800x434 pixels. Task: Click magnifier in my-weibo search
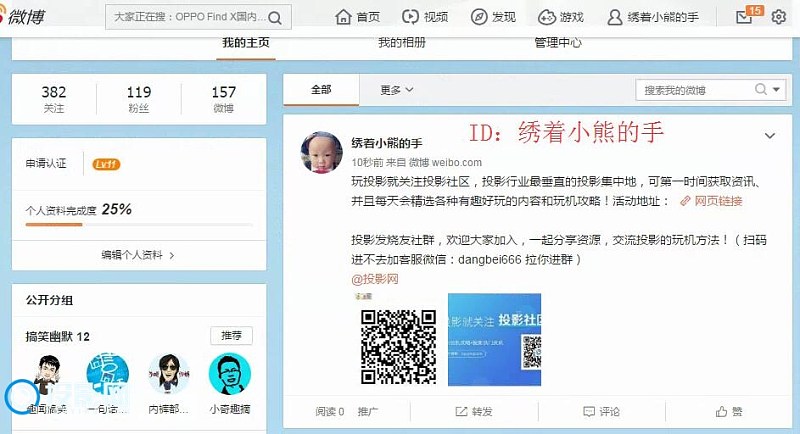pos(761,90)
